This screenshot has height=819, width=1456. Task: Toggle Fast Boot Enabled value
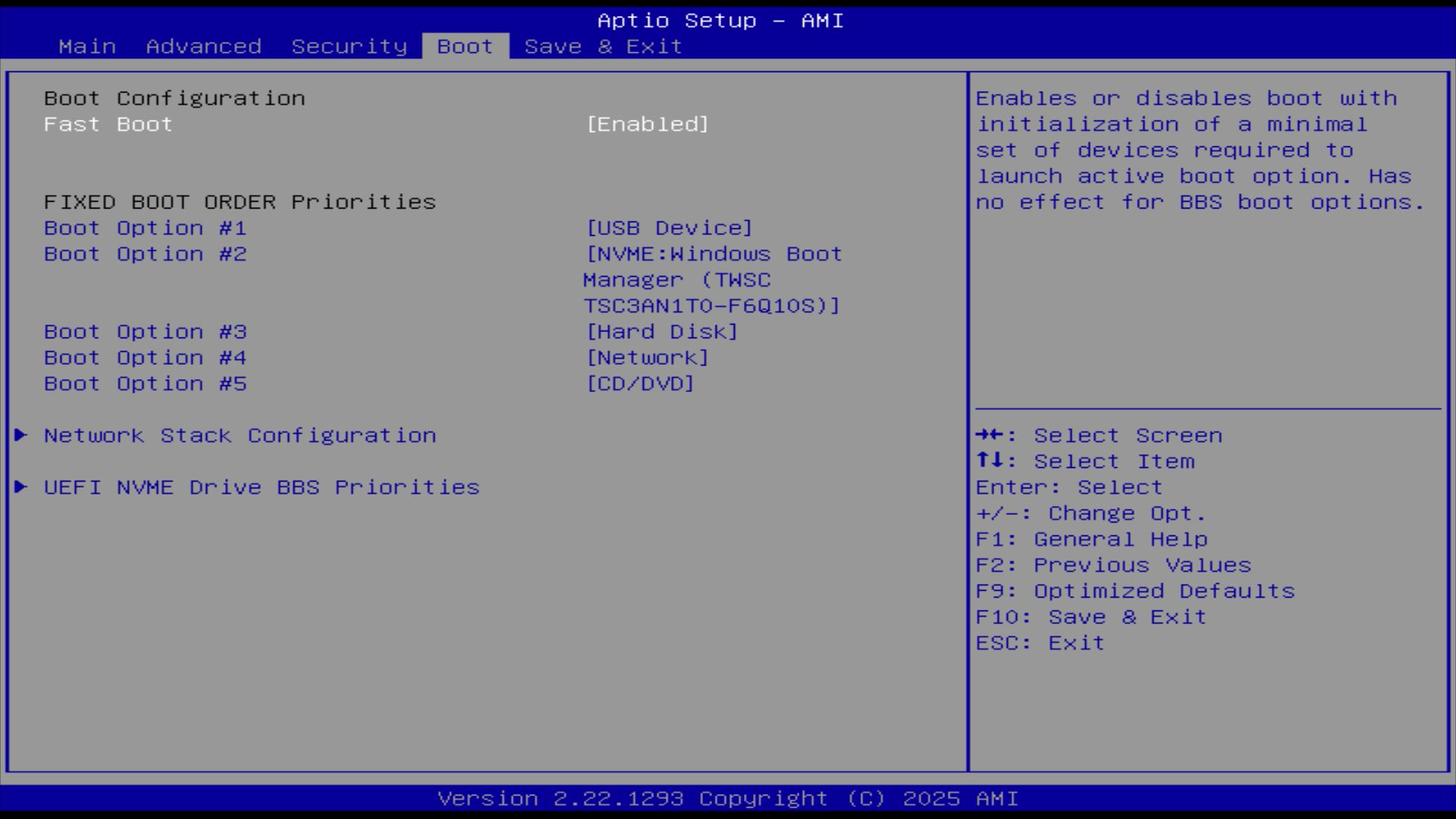pyautogui.click(x=647, y=124)
